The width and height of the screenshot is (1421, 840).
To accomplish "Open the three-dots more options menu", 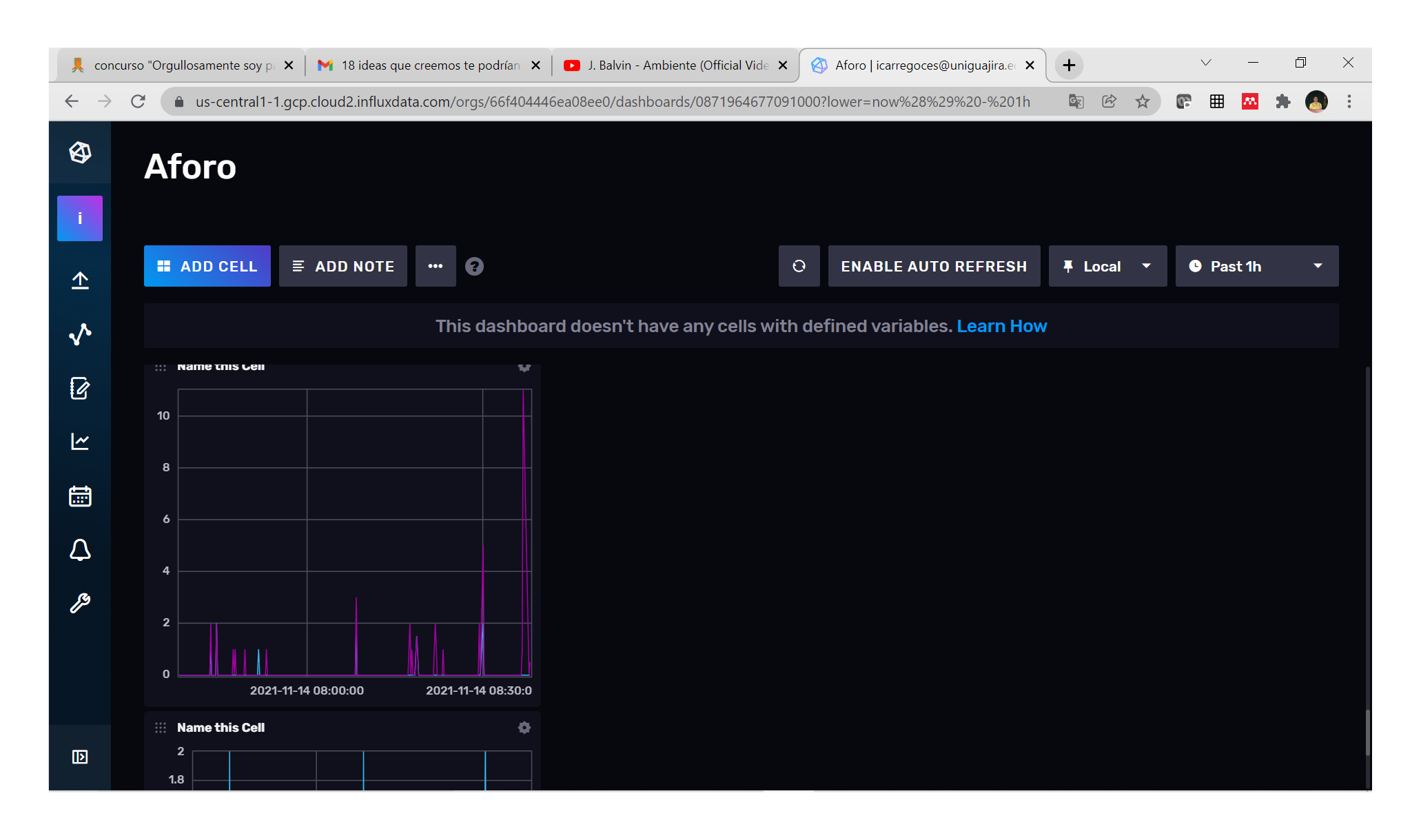I will [x=436, y=266].
